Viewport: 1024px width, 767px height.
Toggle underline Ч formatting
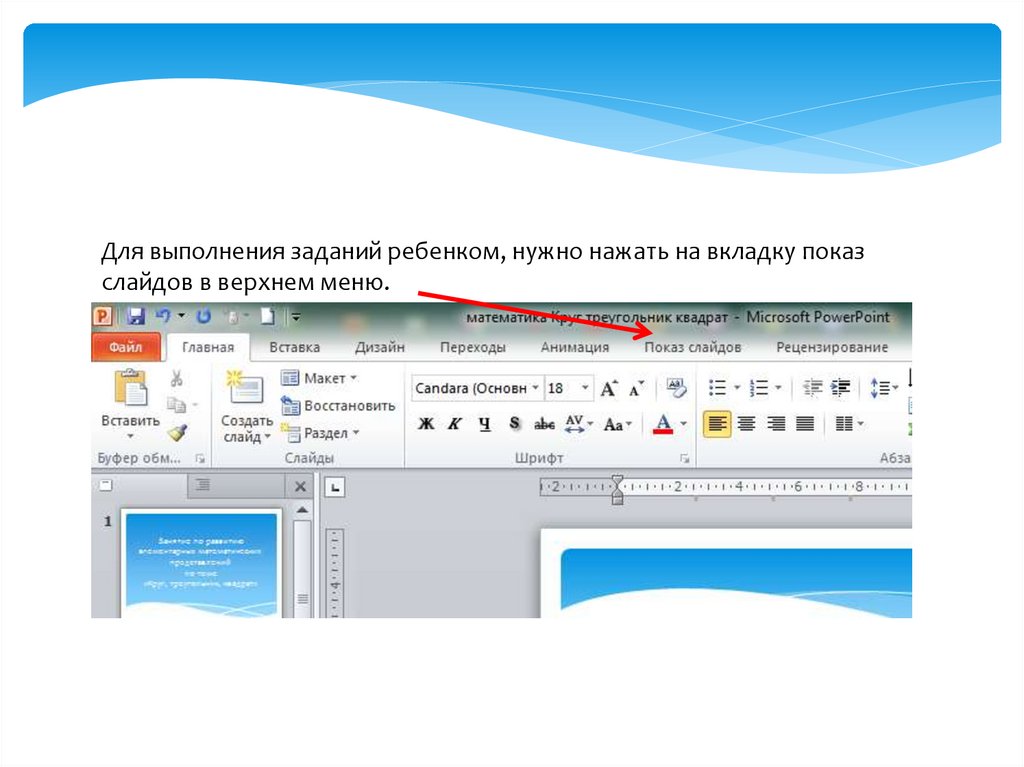[485, 424]
